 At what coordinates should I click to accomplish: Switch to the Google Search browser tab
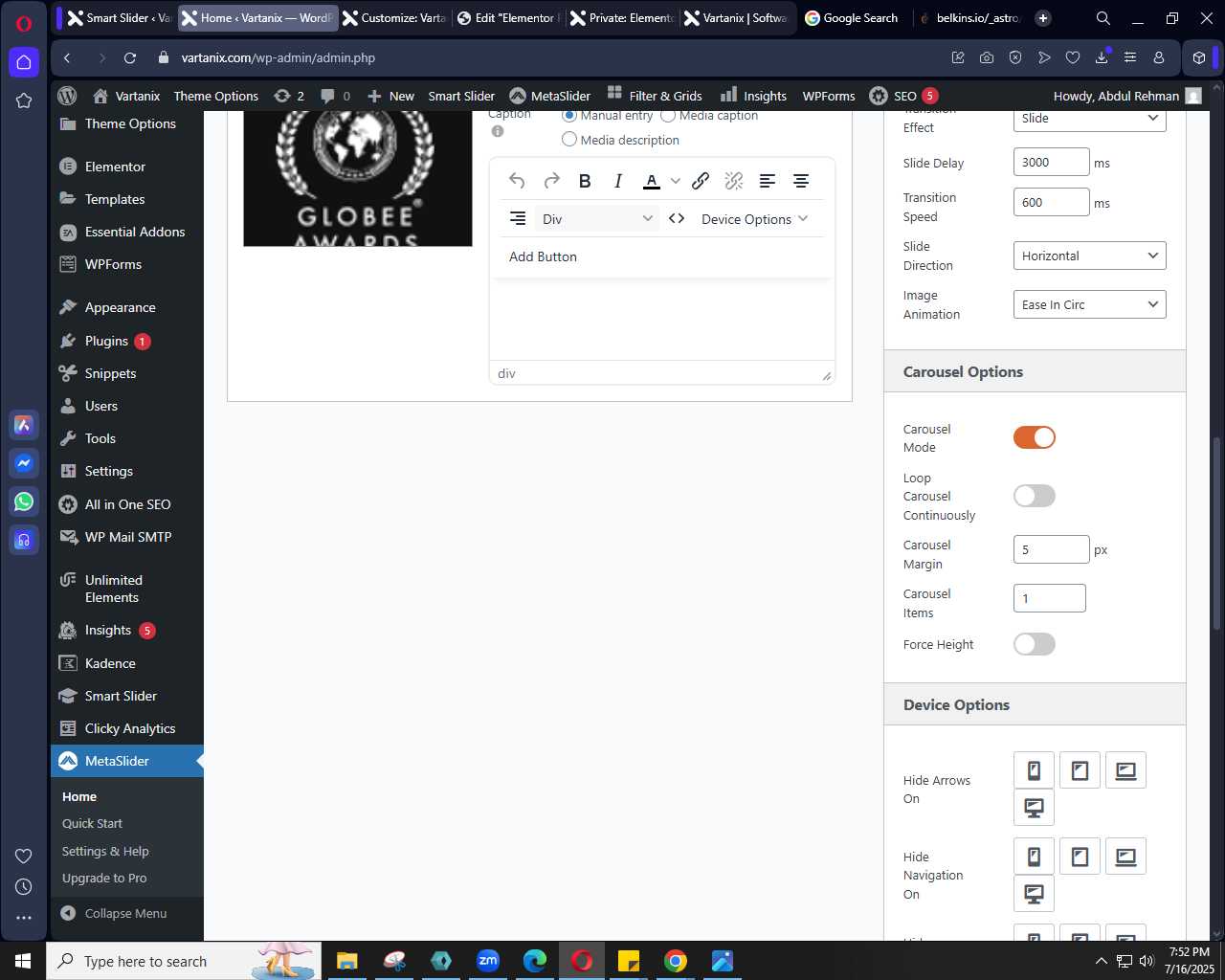point(851,18)
